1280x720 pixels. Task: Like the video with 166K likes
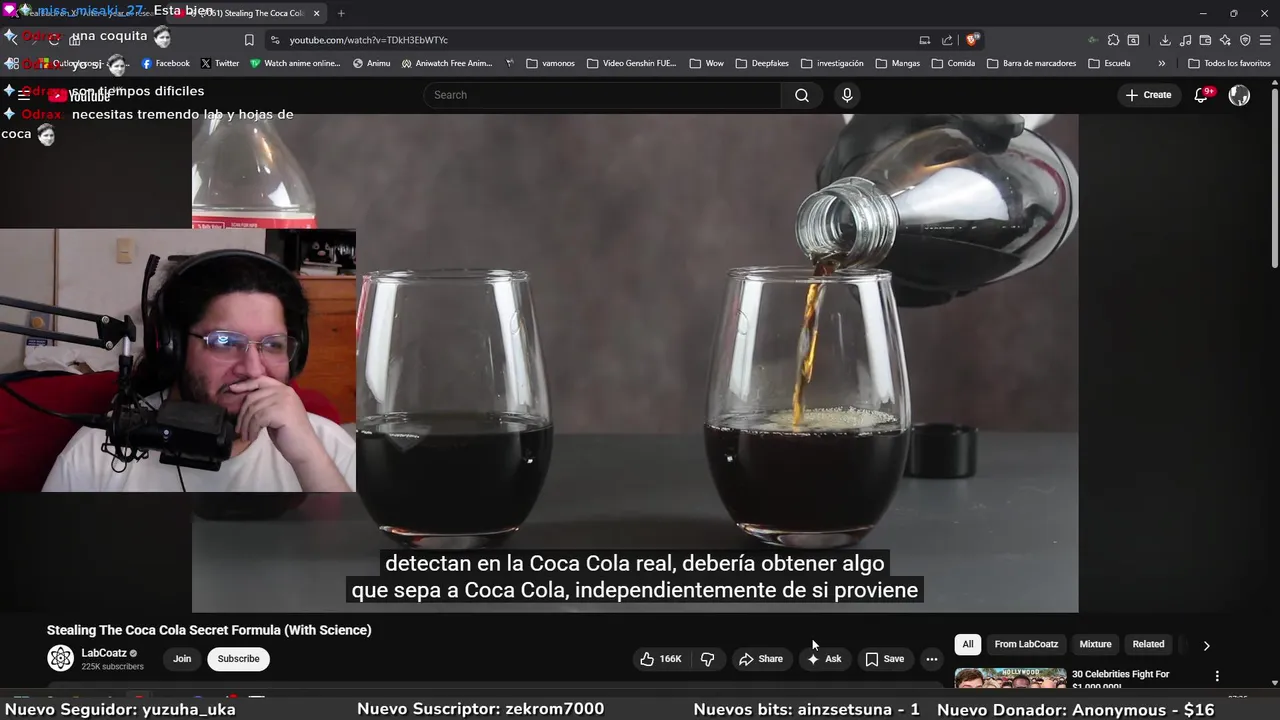(661, 659)
